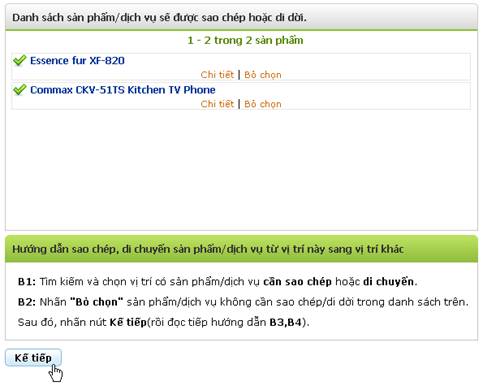Click green checkmark beside Essence fur XF-820

click(x=20, y=60)
